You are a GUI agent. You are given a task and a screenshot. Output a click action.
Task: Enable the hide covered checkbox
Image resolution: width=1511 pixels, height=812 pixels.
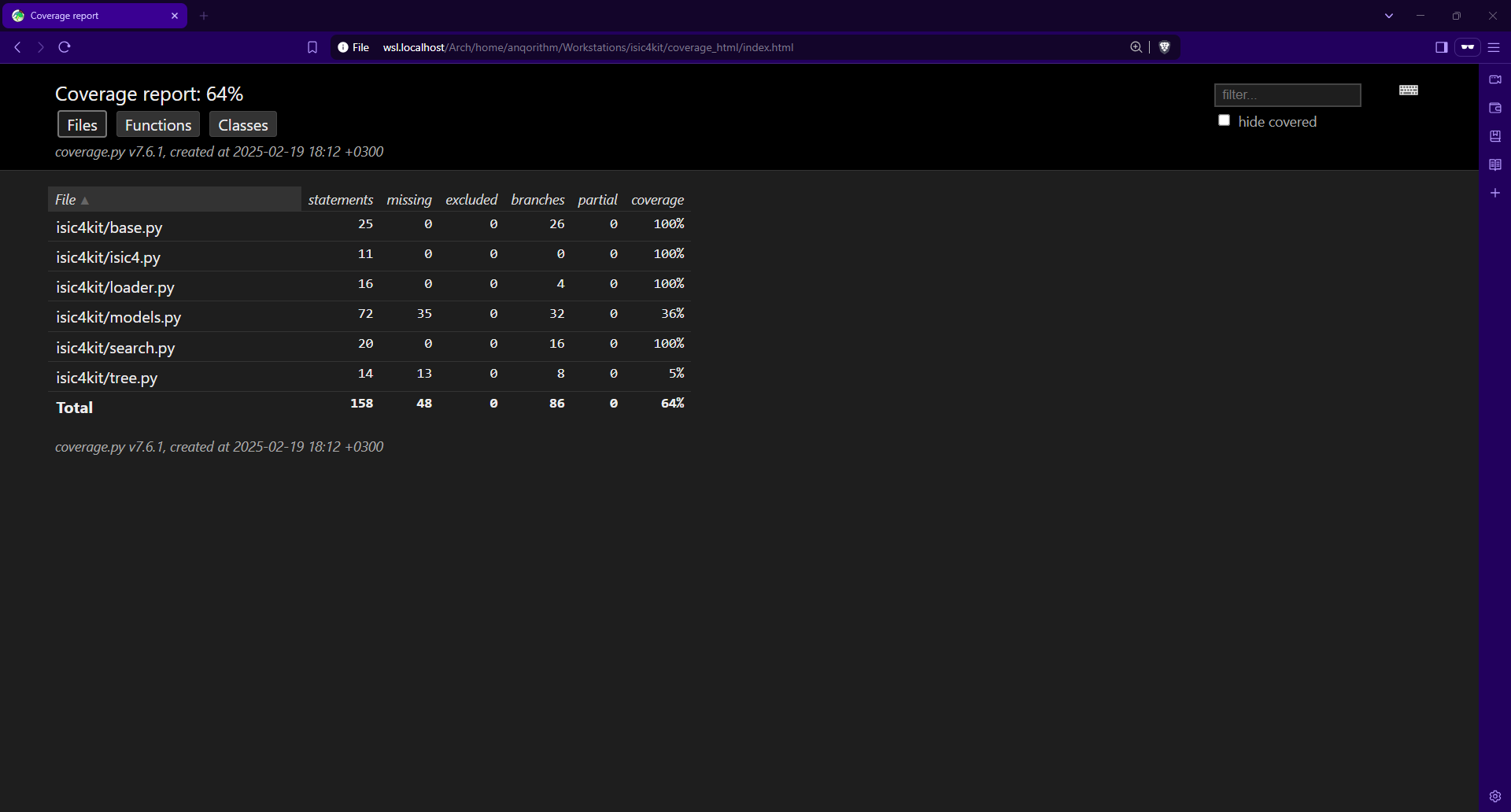click(1224, 120)
